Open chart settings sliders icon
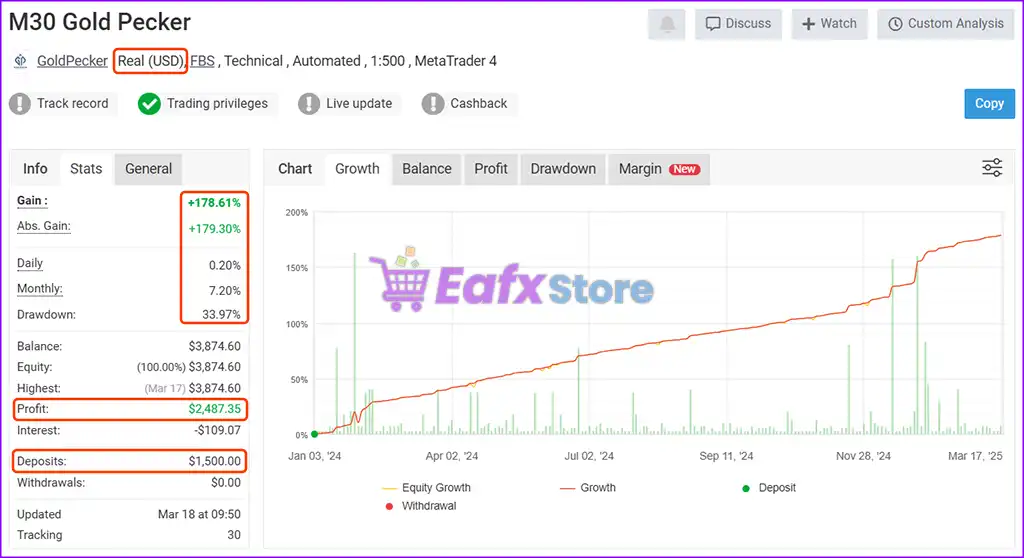Screen dimensions: 1024x558 coord(992,168)
